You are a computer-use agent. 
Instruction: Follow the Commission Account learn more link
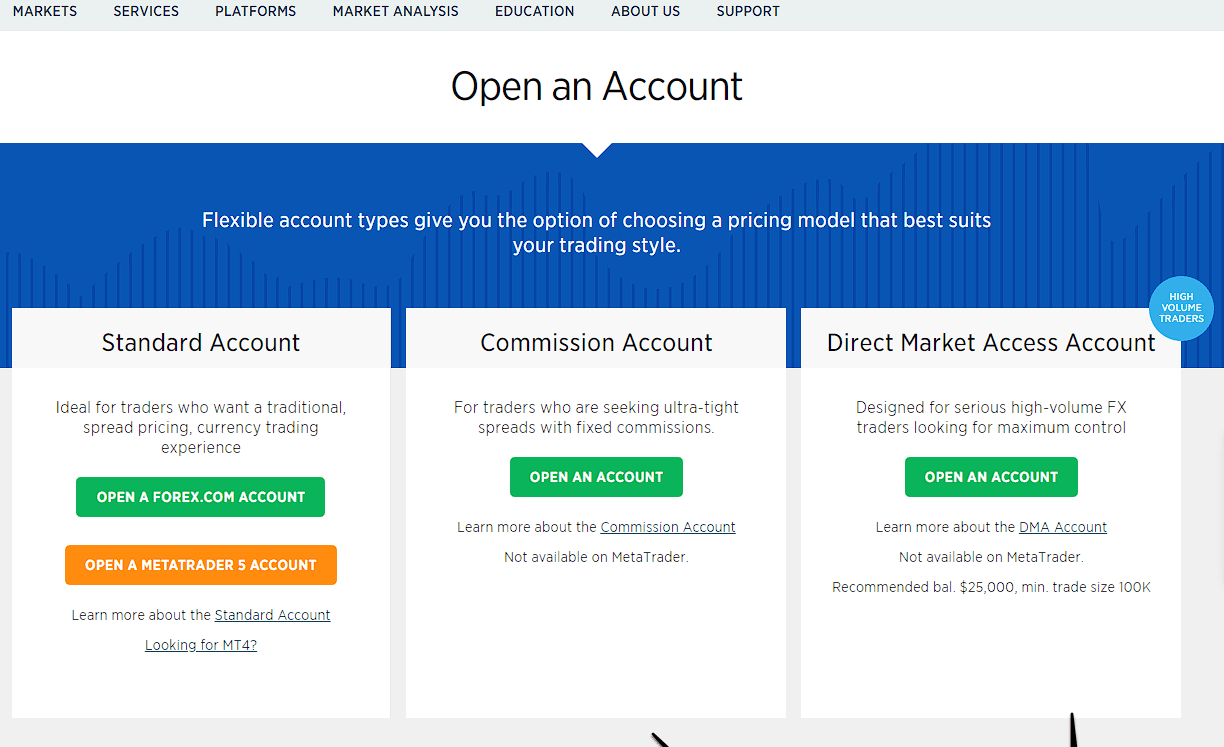[x=668, y=527]
